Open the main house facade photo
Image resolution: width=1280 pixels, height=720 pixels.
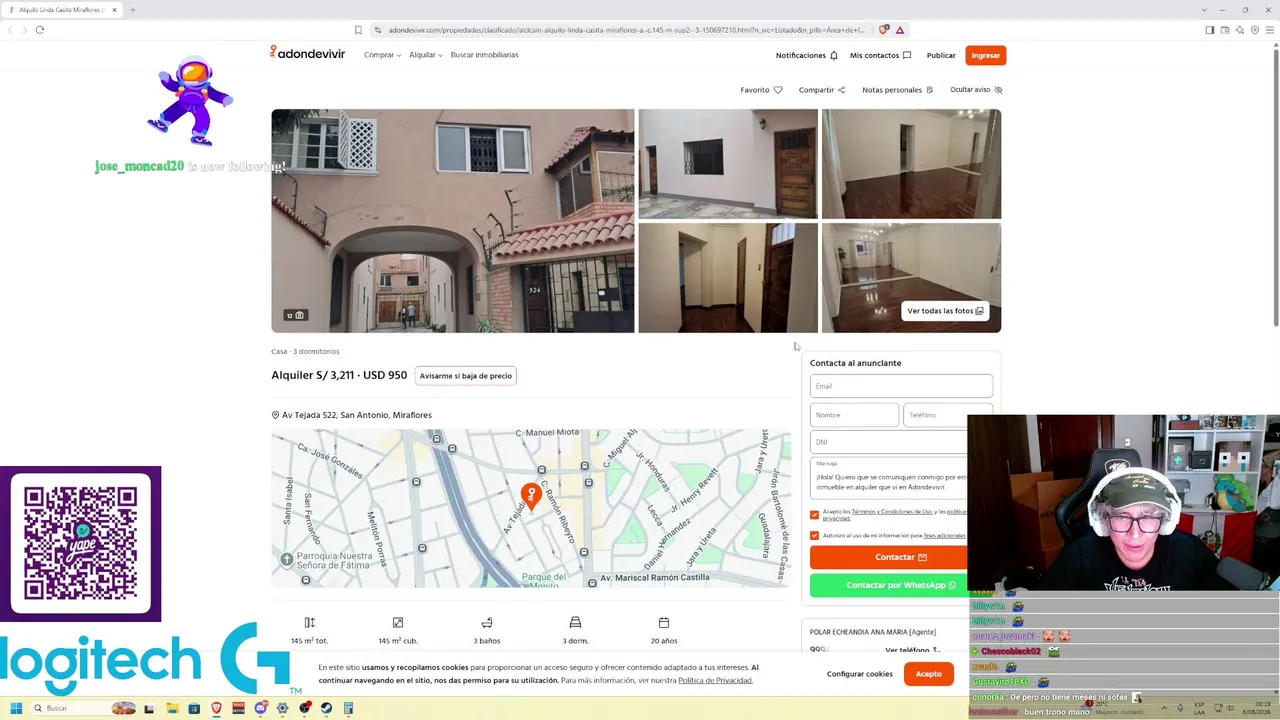coord(452,221)
